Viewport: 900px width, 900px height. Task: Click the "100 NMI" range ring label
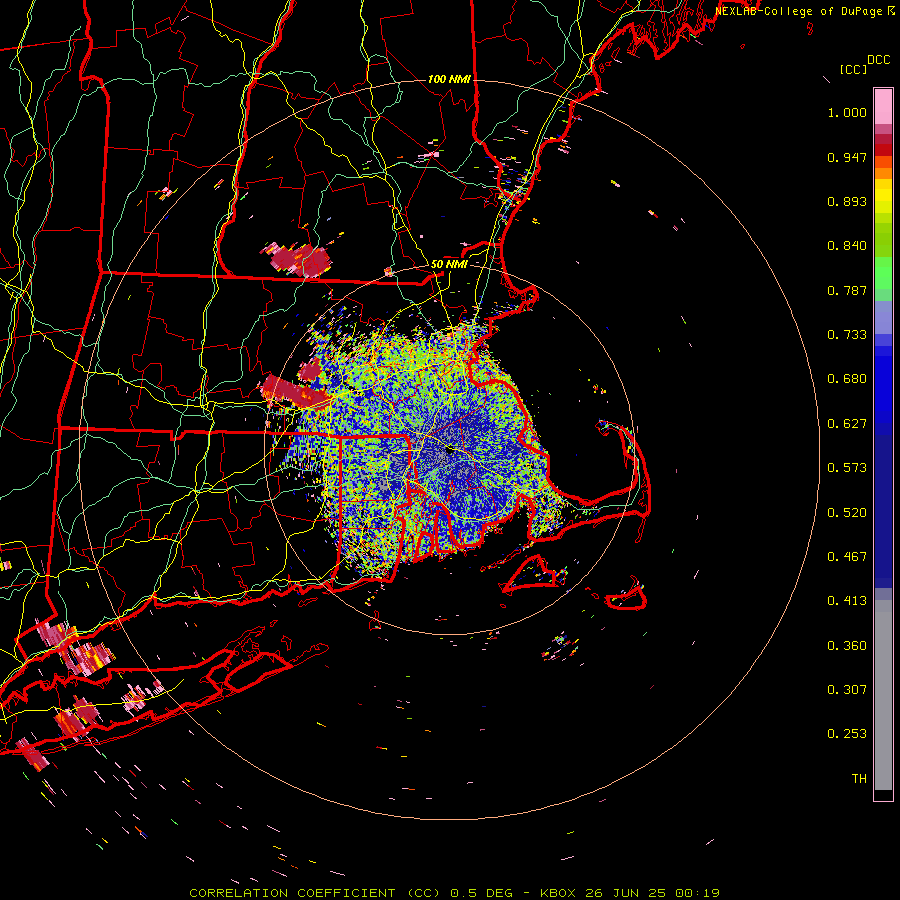pos(449,79)
